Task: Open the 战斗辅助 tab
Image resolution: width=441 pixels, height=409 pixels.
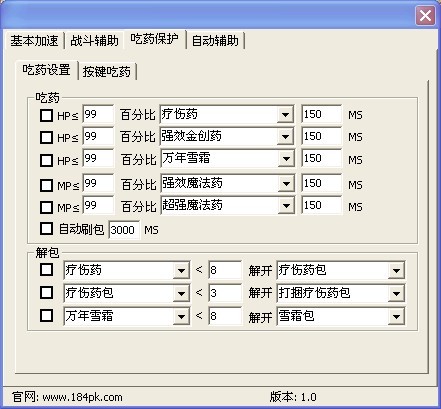Action: (94, 41)
